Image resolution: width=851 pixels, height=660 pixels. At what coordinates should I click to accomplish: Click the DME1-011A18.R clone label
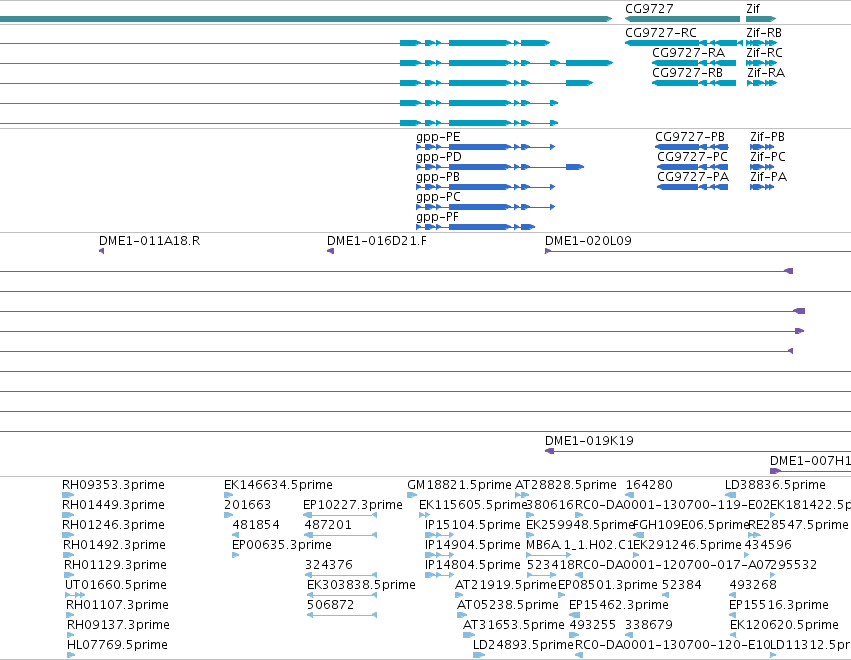149,240
